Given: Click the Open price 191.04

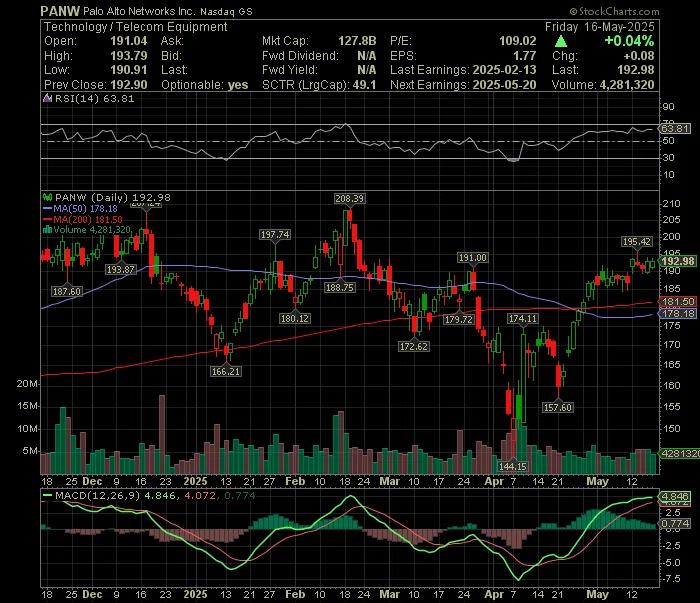Looking at the screenshot, I should (129, 41).
